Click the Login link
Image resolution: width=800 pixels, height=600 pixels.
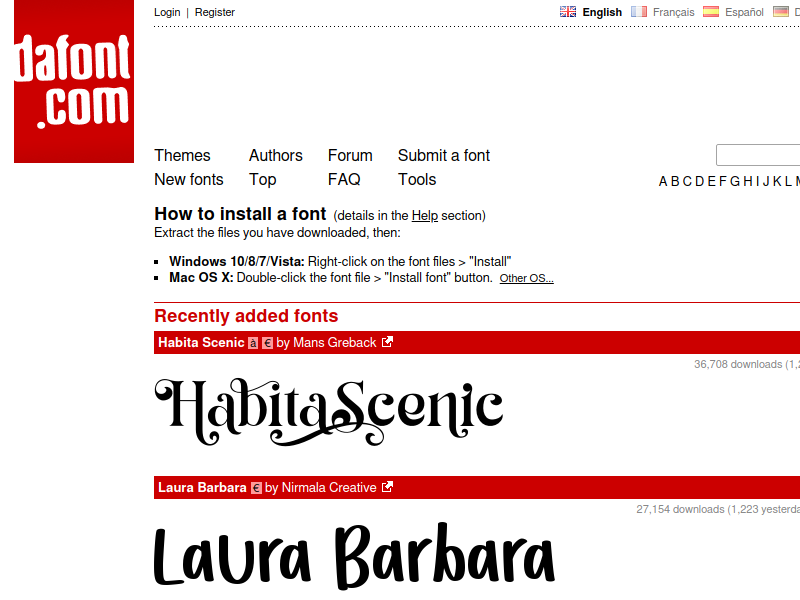[x=167, y=12]
